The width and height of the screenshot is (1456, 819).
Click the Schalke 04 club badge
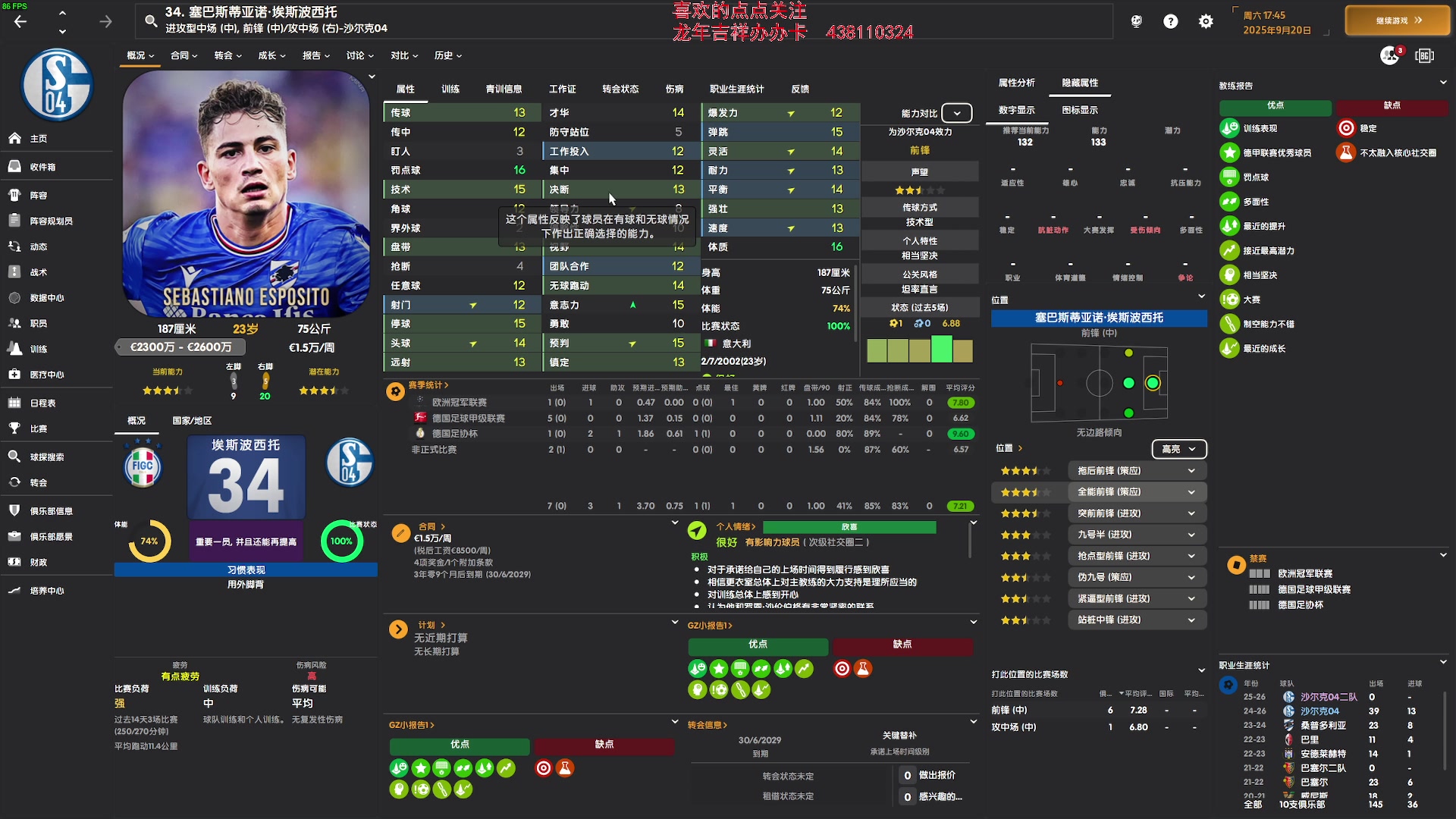click(57, 85)
